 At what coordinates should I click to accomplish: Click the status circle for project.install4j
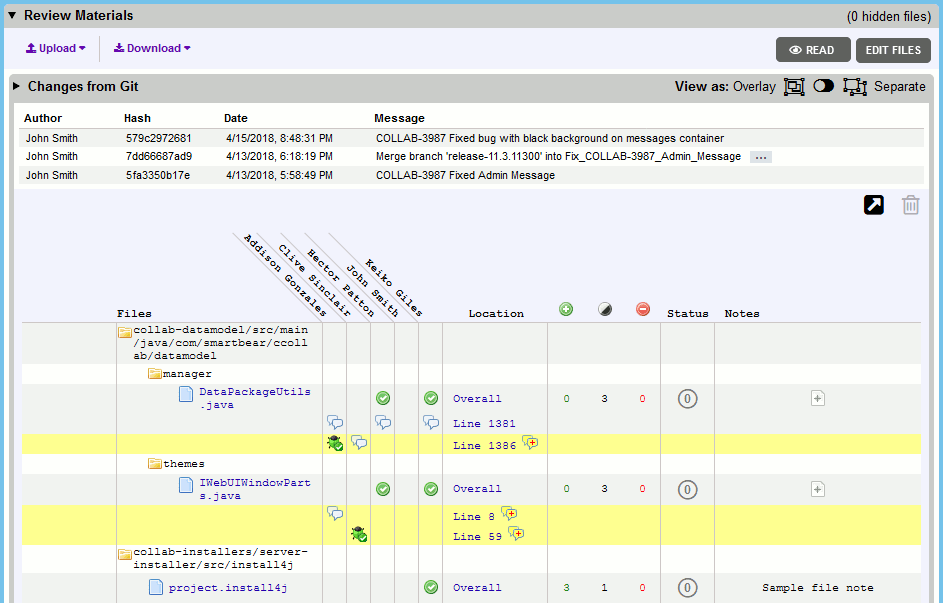point(687,587)
